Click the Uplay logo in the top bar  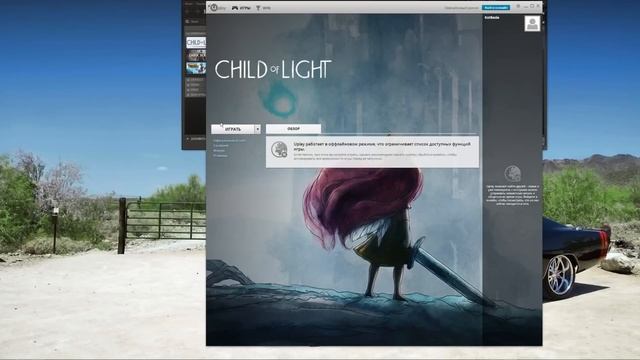(217, 8)
